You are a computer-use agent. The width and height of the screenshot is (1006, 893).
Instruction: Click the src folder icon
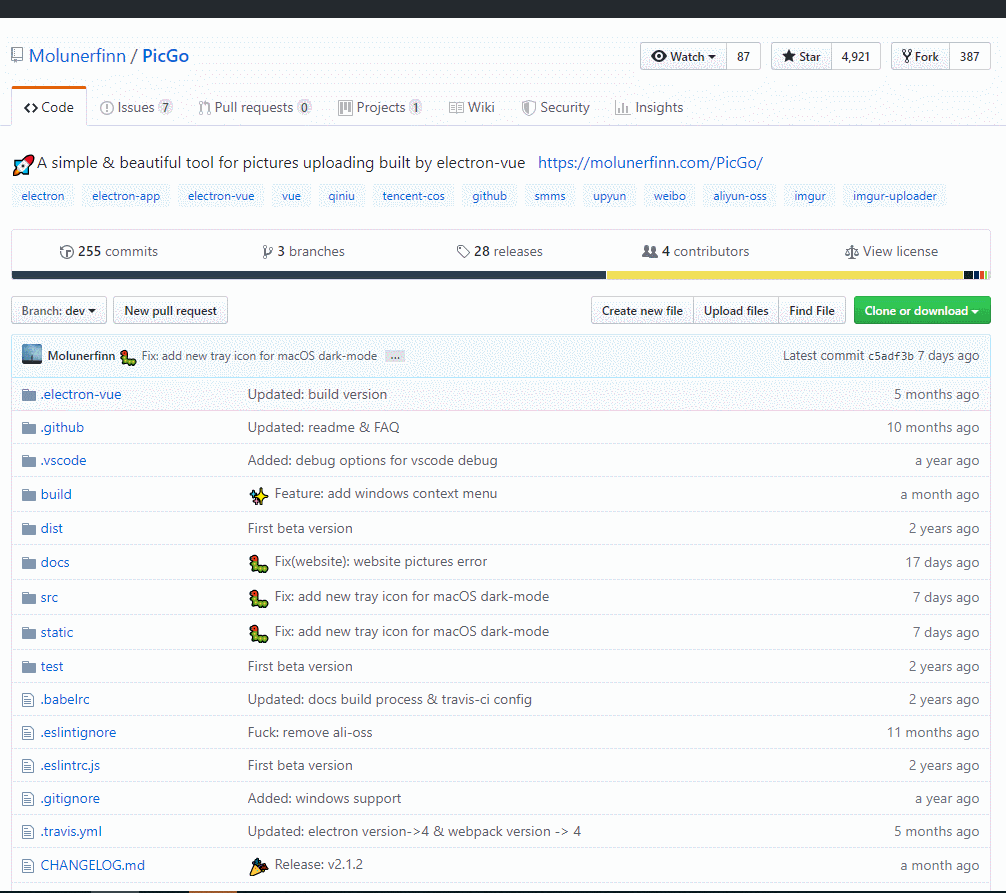pos(28,598)
